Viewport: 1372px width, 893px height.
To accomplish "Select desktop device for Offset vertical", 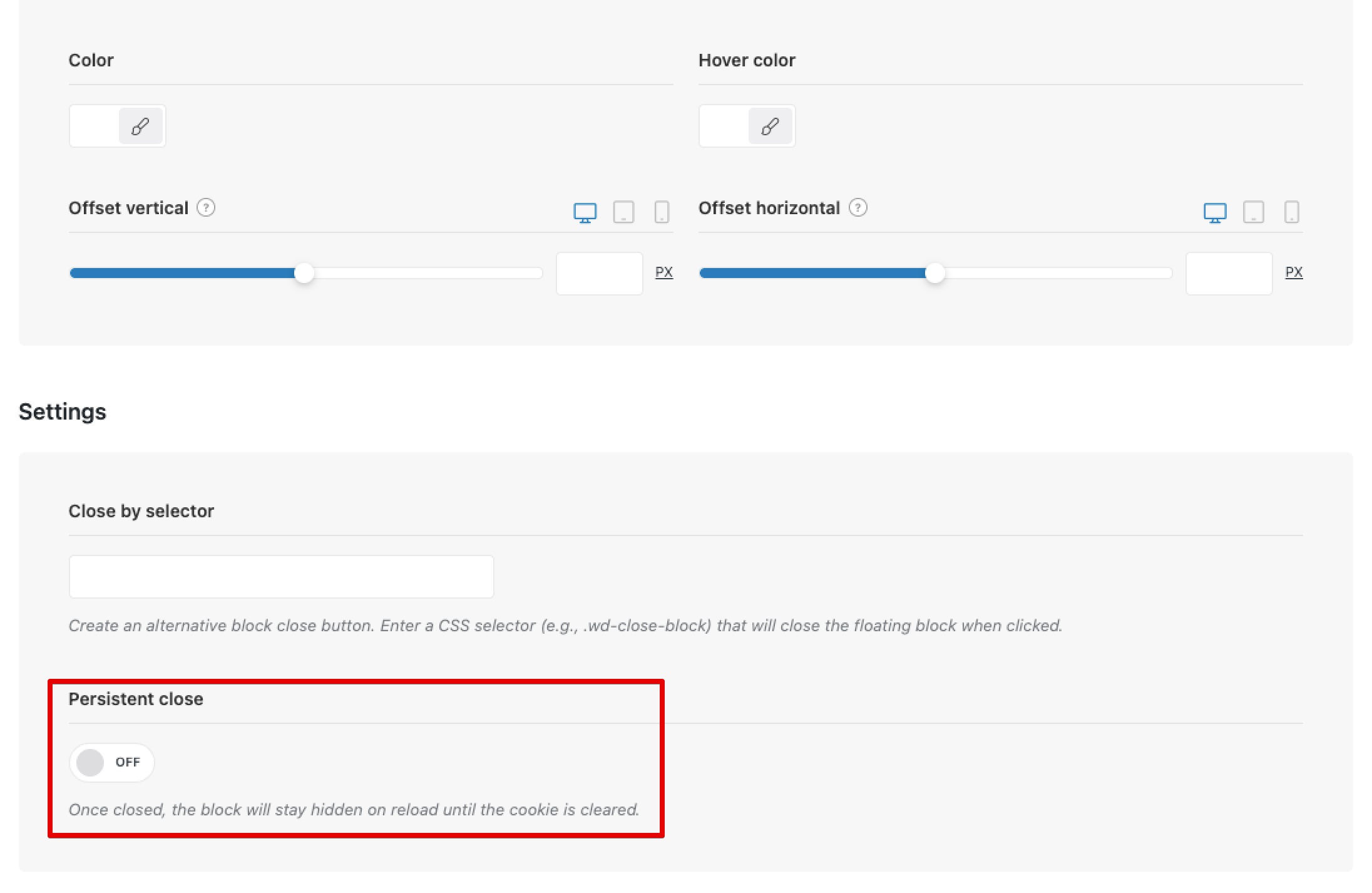I will 585,212.
